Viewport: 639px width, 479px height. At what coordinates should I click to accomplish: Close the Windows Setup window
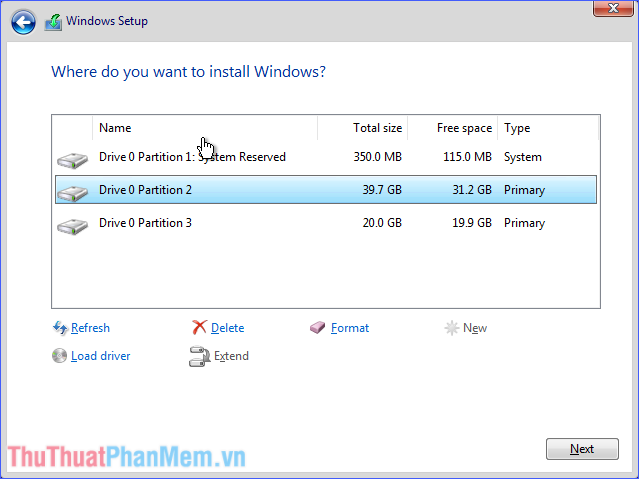(x=613, y=8)
